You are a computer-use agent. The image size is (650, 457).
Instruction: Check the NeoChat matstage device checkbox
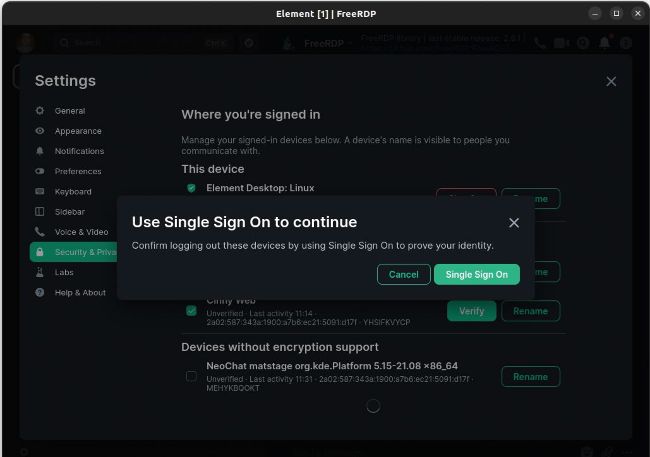[x=191, y=376]
